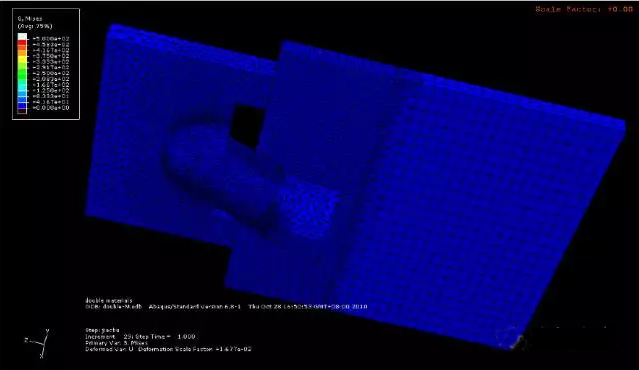This screenshot has height=370, width=639.
Task: Click the (Avg: 75%) legend label
Action: [35, 26]
